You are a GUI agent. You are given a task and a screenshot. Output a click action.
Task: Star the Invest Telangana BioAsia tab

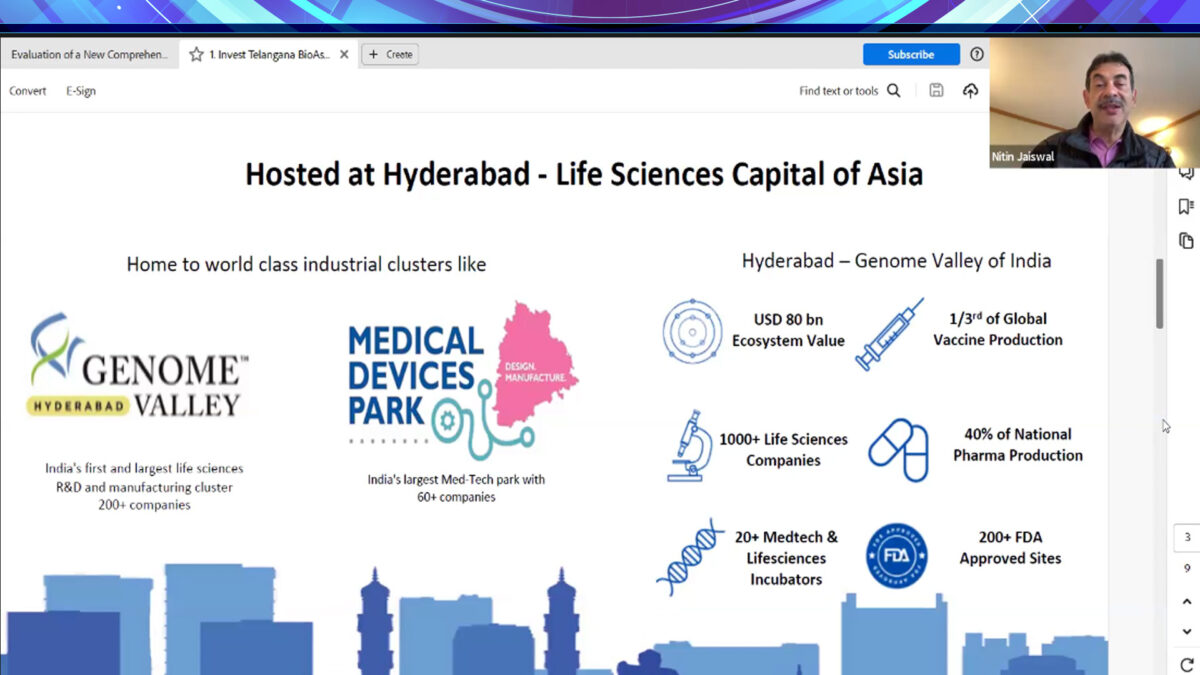click(196, 54)
